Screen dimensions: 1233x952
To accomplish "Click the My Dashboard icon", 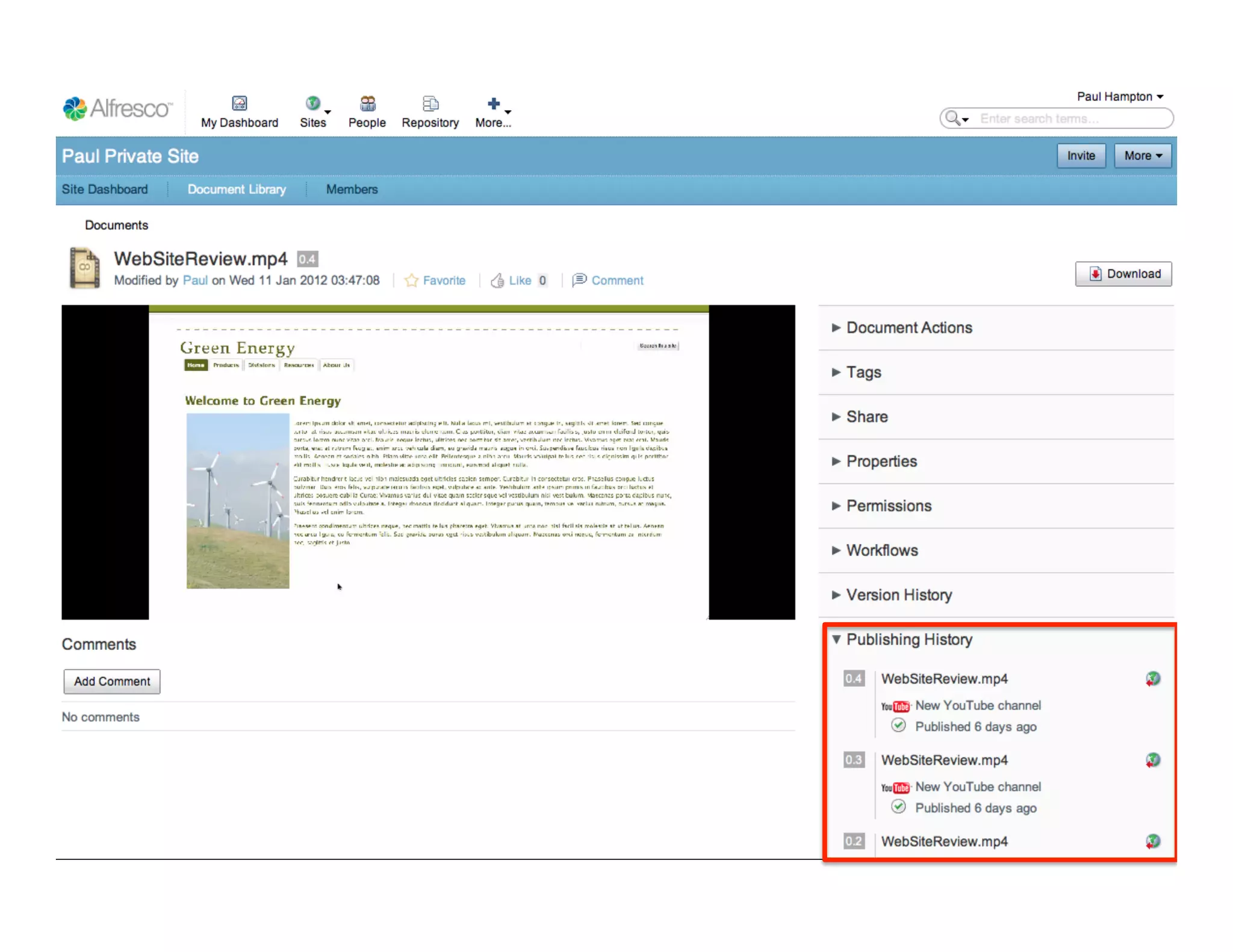I will [x=239, y=104].
